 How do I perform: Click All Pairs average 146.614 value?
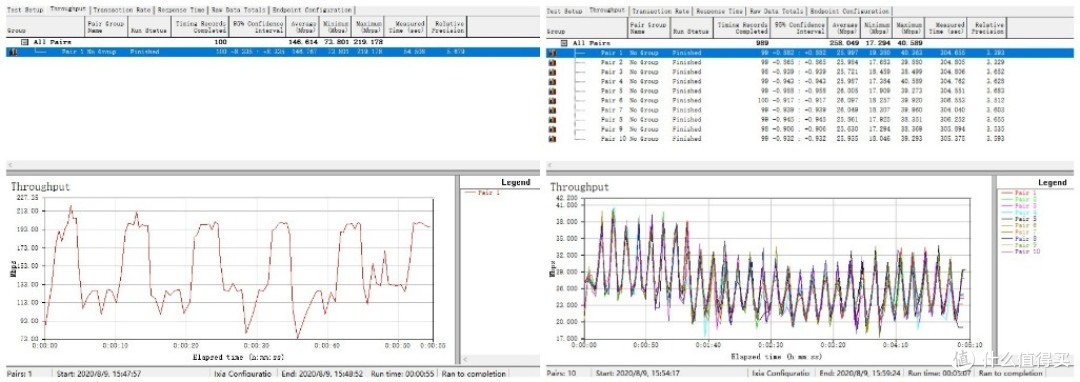[x=304, y=42]
